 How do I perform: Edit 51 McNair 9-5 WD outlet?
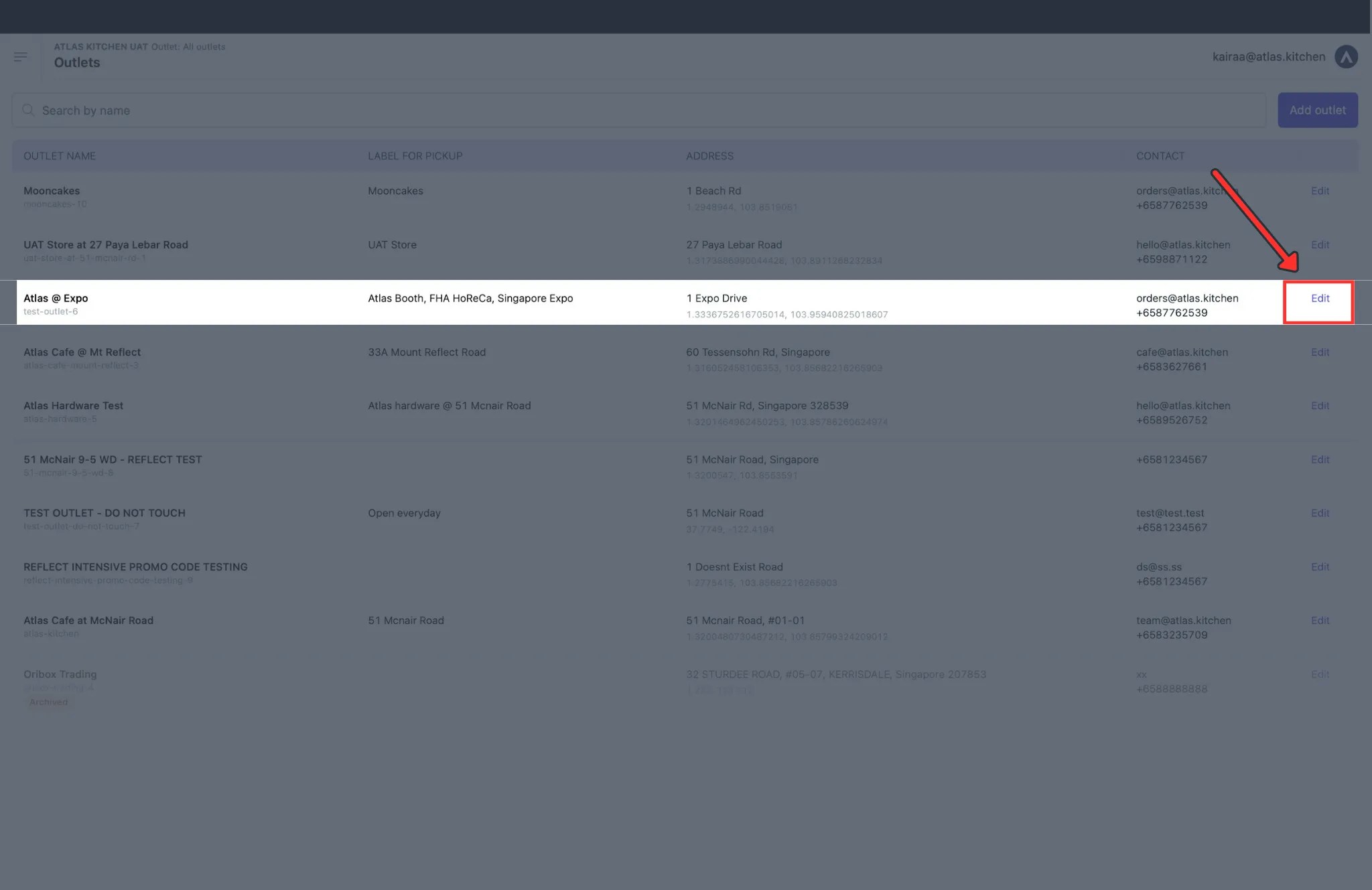1319,459
